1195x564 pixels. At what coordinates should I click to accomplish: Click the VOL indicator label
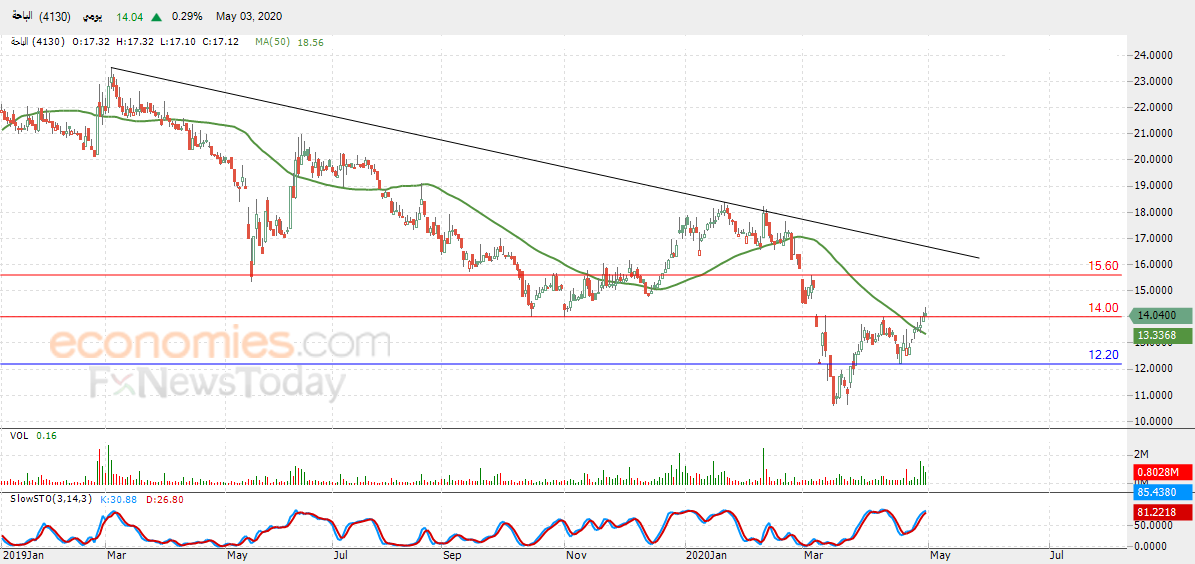point(18,435)
